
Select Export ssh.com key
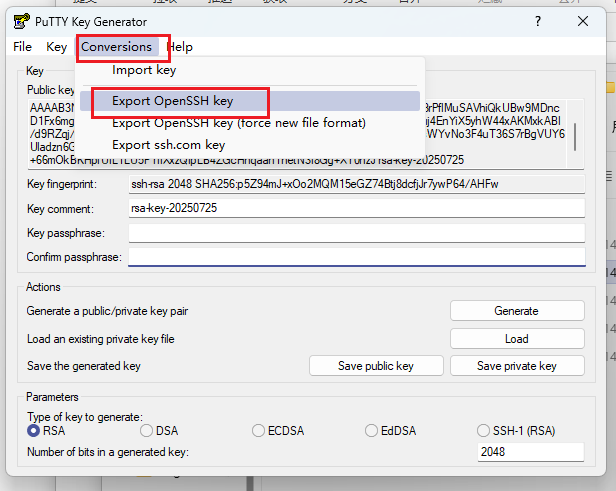point(169,145)
